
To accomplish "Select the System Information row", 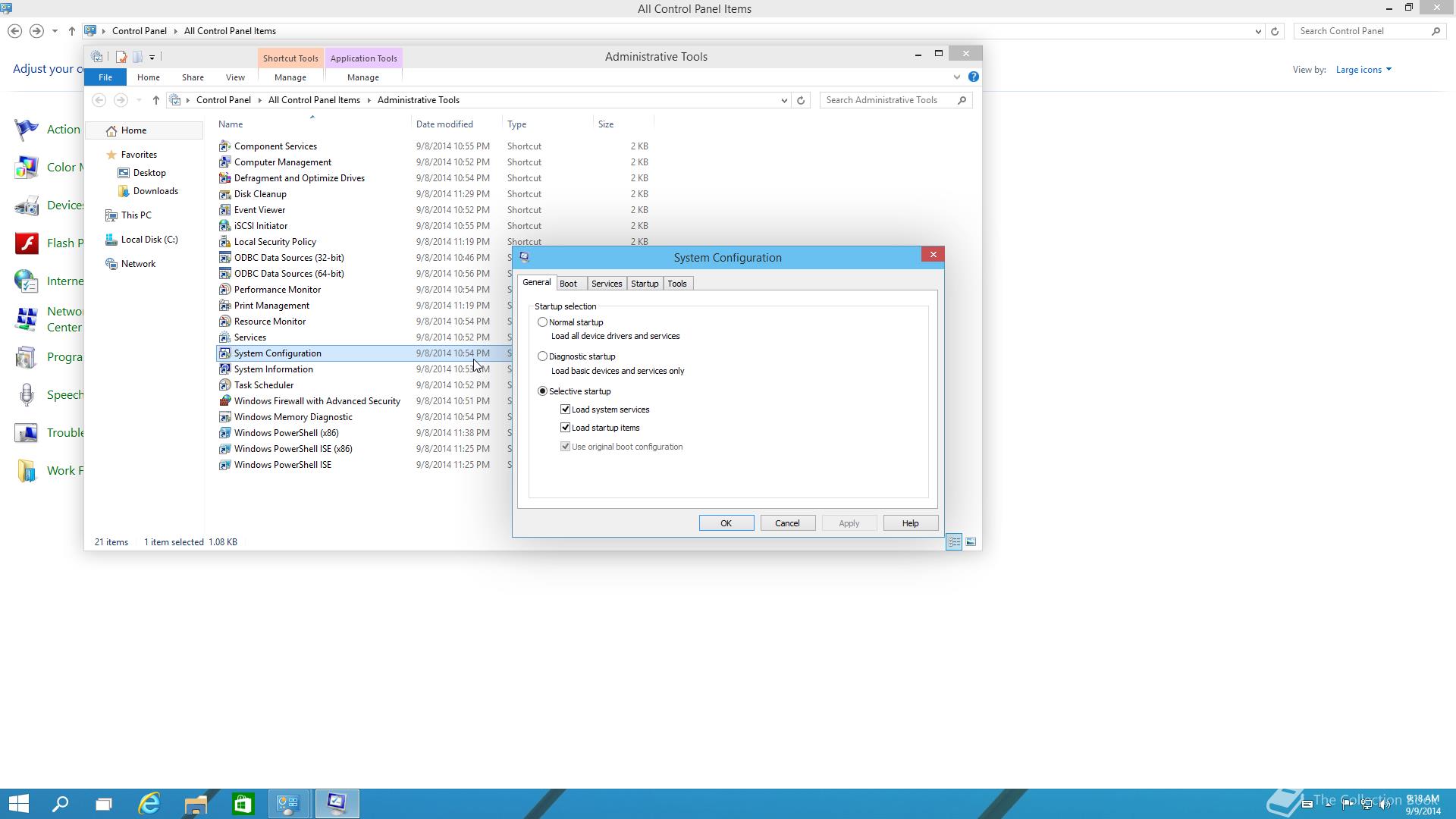I will 364,369.
